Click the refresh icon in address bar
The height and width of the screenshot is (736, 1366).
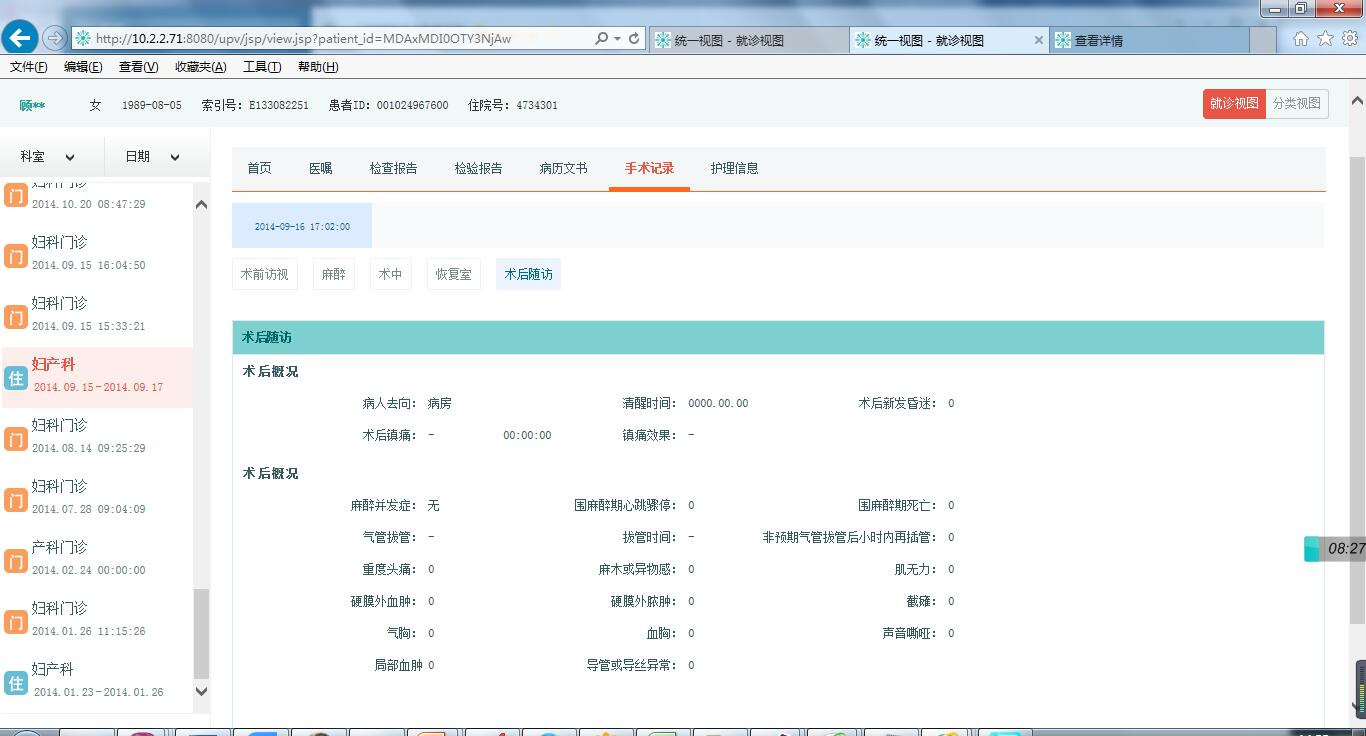(x=634, y=39)
